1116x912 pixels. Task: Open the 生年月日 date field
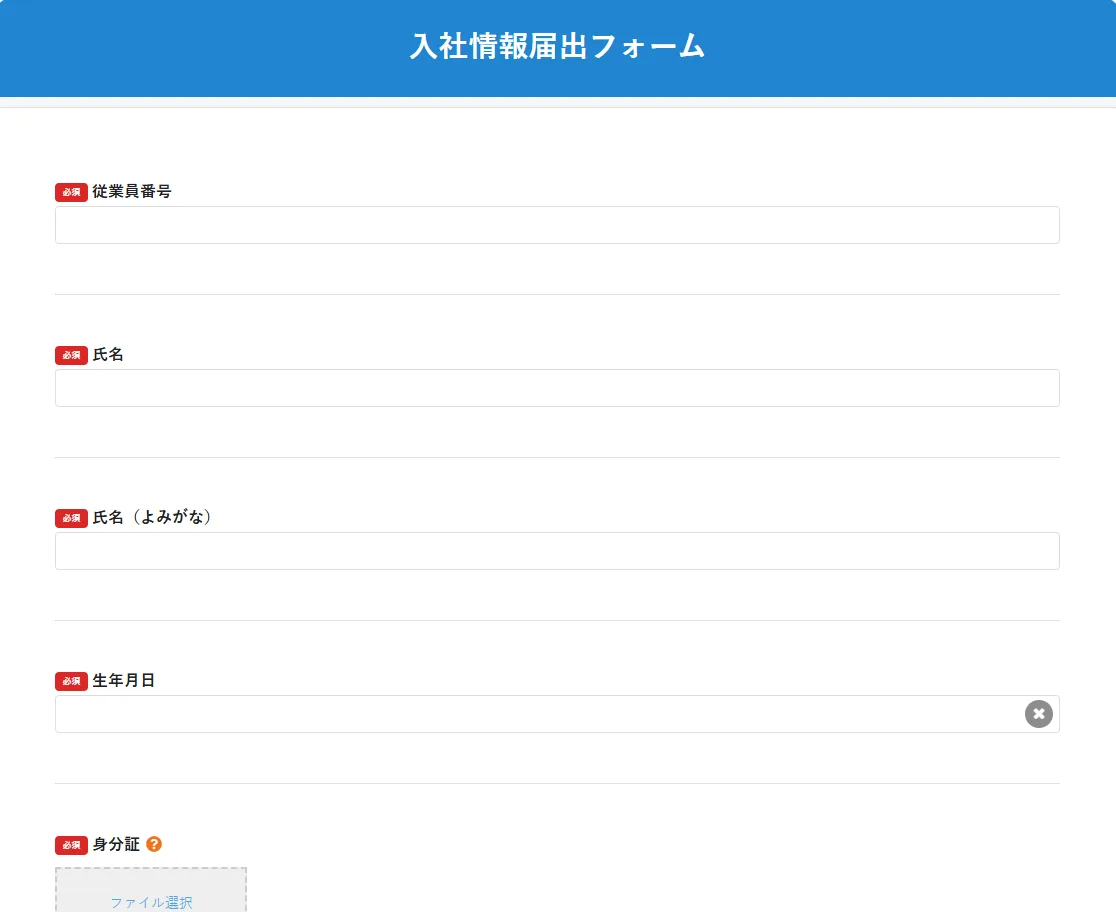[557, 714]
